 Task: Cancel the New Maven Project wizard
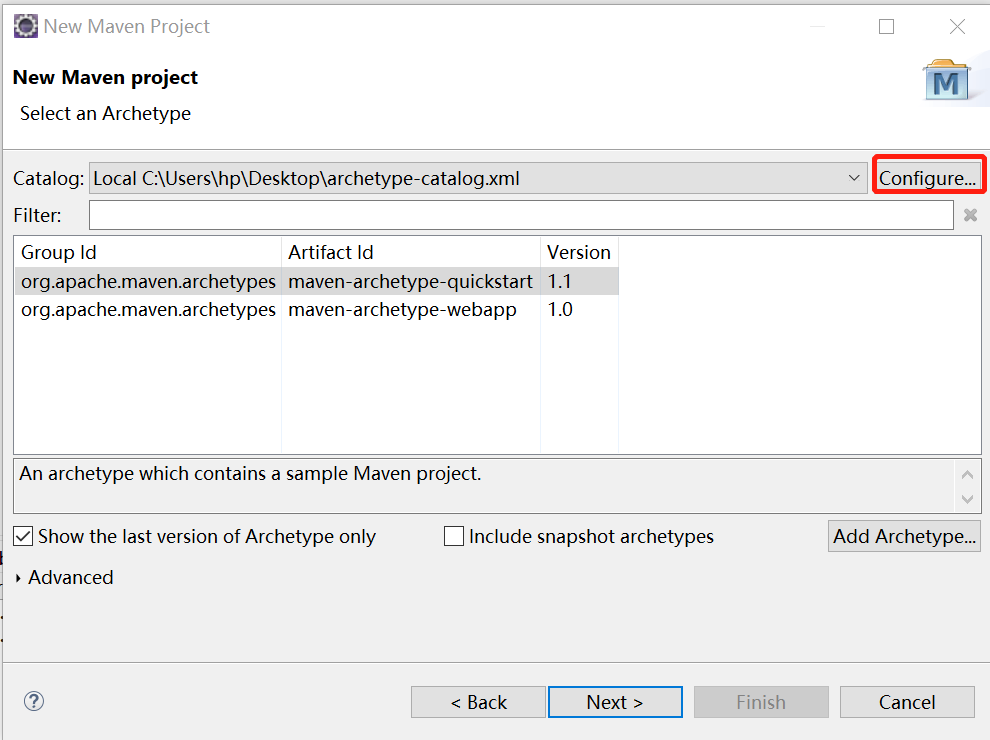point(907,702)
